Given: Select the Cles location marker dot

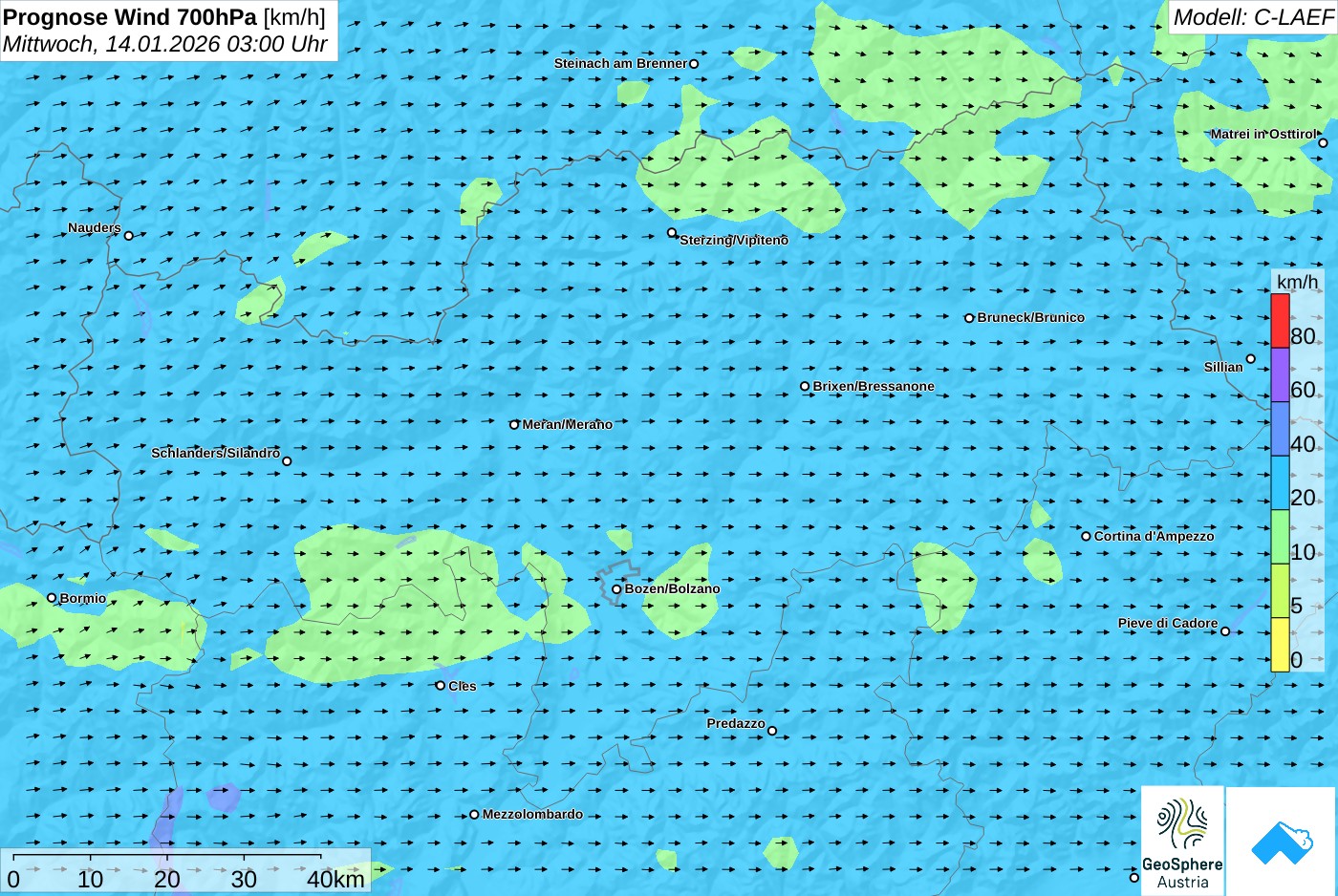Looking at the screenshot, I should (441, 685).
